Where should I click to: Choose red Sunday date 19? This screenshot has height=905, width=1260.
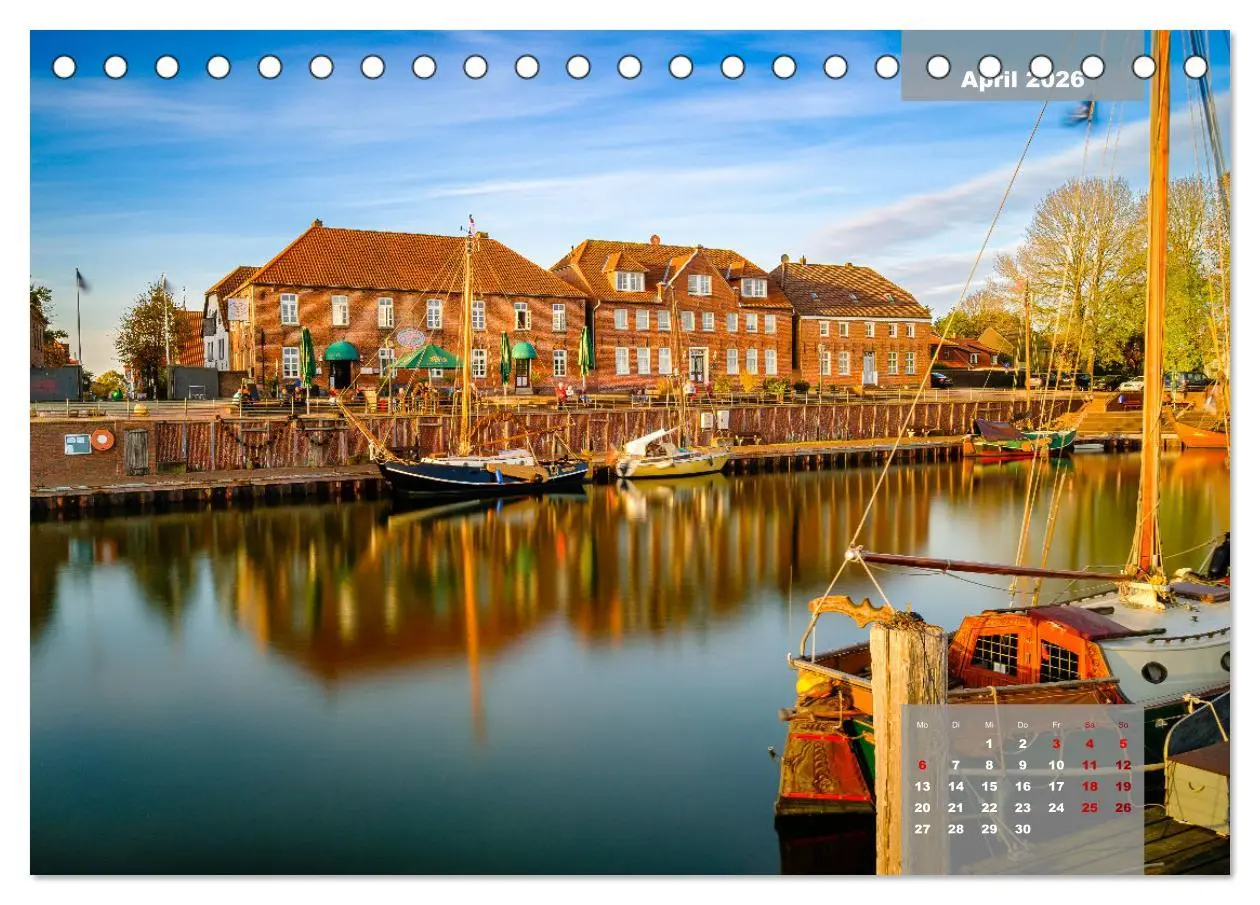[1123, 787]
